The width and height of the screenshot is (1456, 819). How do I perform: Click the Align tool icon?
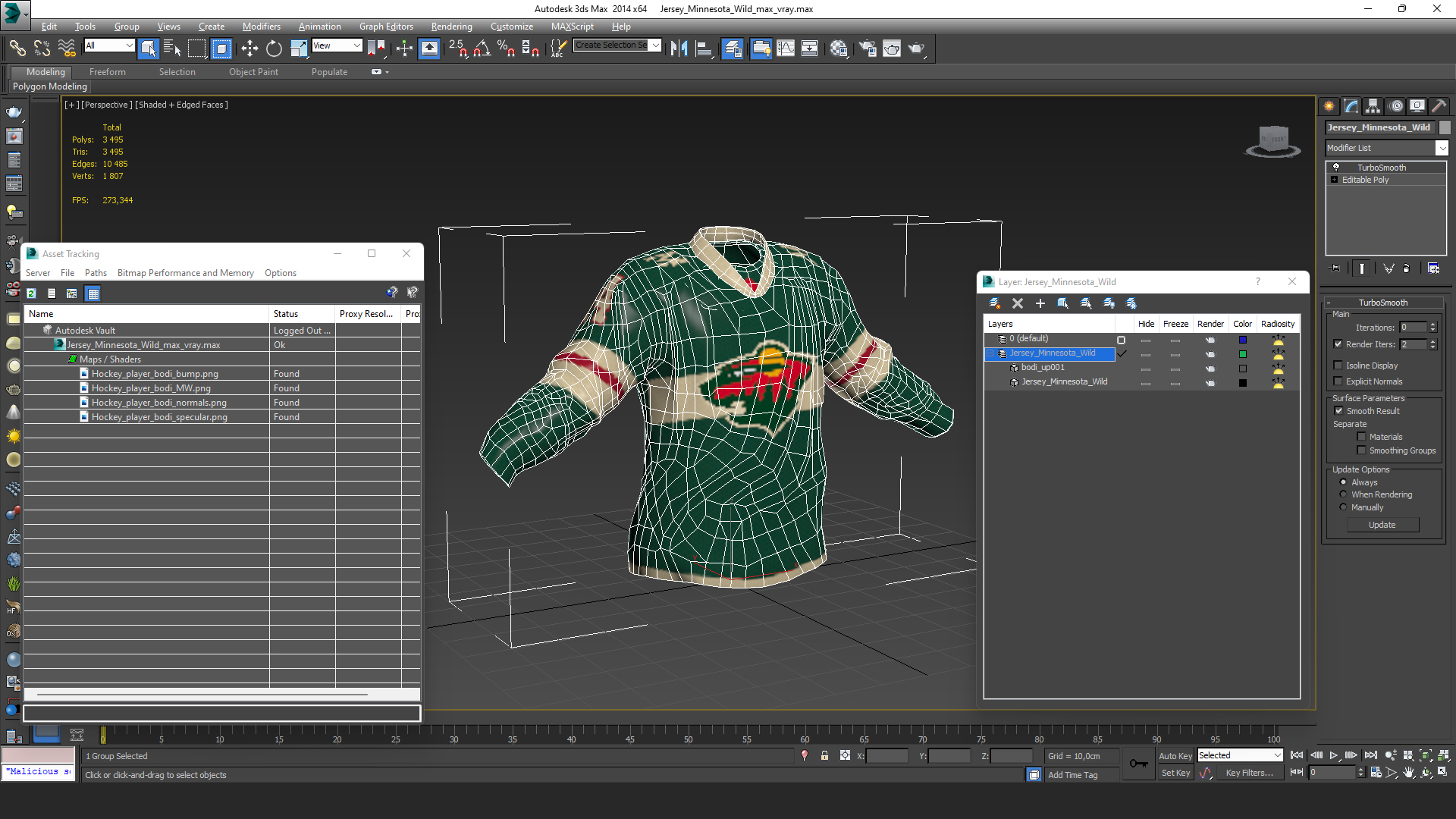(704, 49)
